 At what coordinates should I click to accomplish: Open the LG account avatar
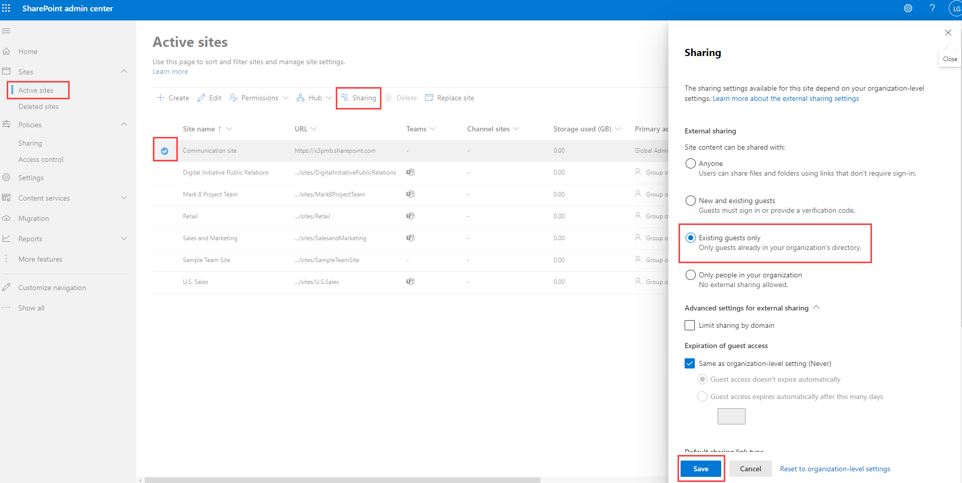tap(955, 9)
